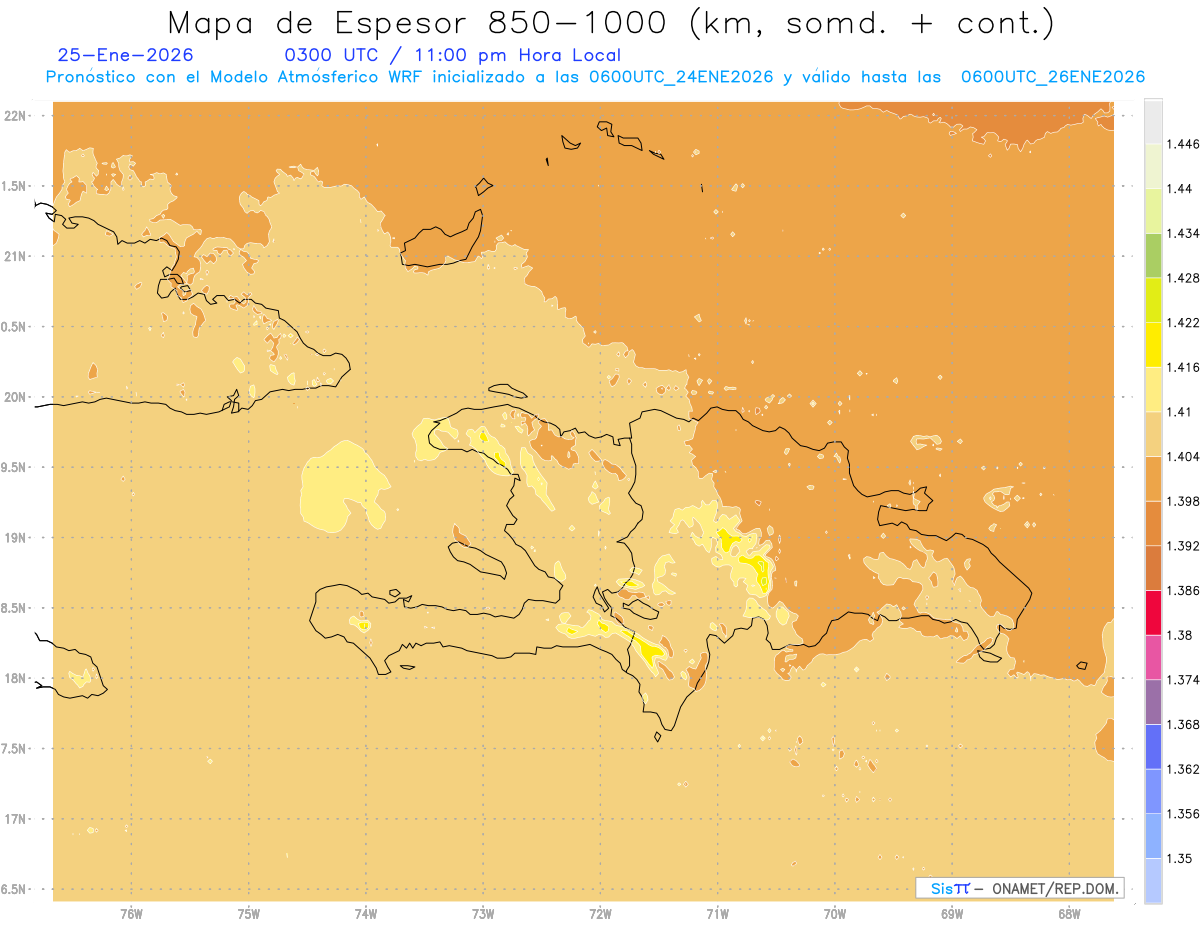Viewport: 1200px width, 927px height.
Task: Click the legend value "1.434"
Action: coord(1182,233)
